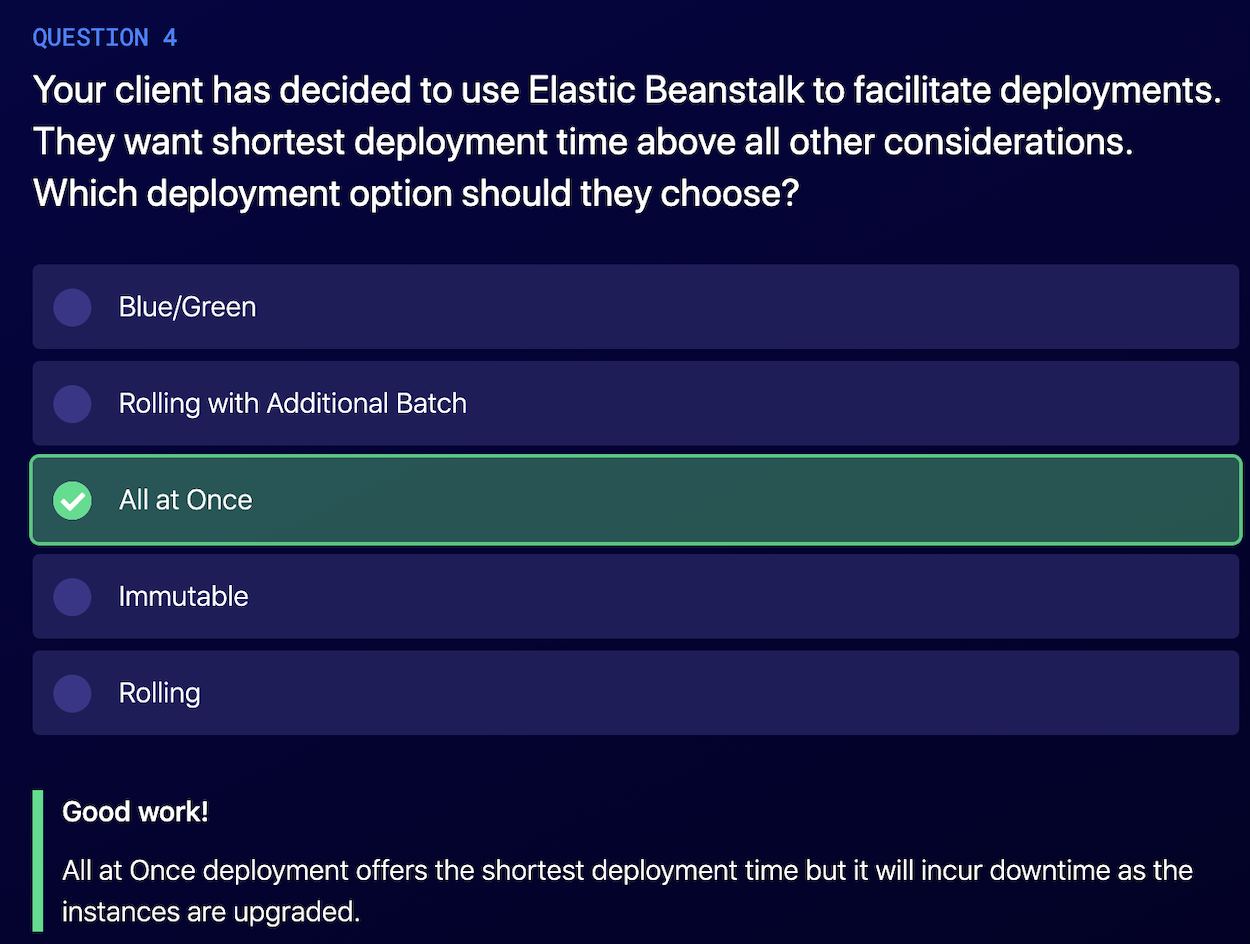Viewport: 1250px width, 944px height.
Task: Select the Immutable radio circle
Action: point(72,597)
